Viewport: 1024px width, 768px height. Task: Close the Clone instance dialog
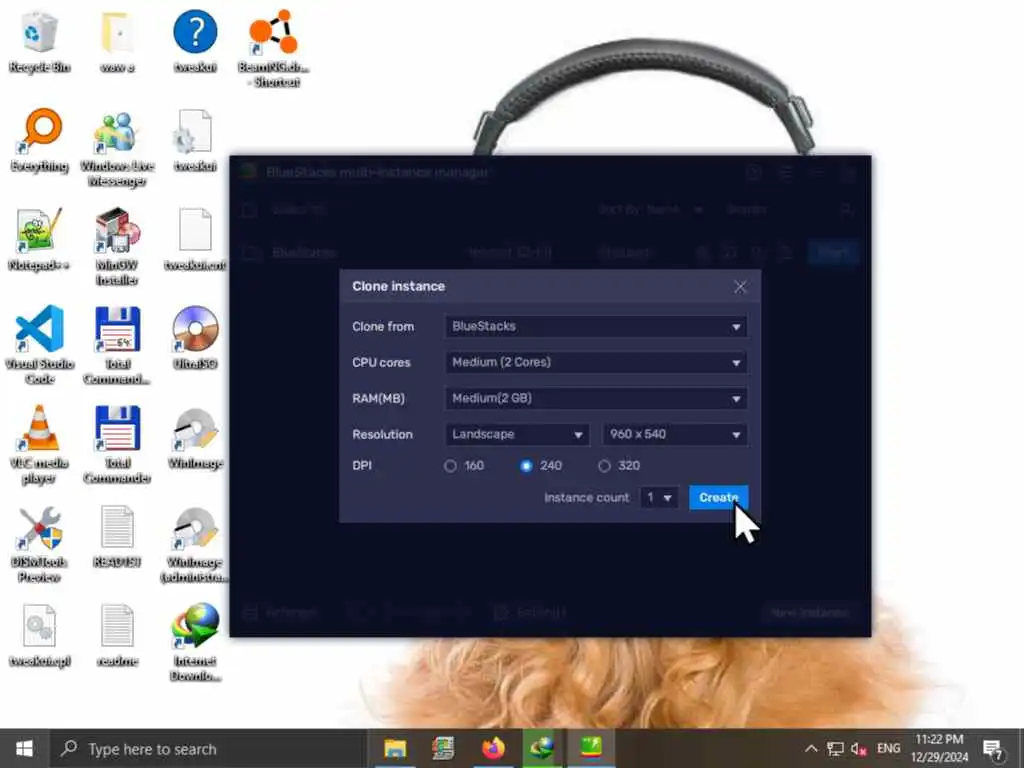pos(740,287)
